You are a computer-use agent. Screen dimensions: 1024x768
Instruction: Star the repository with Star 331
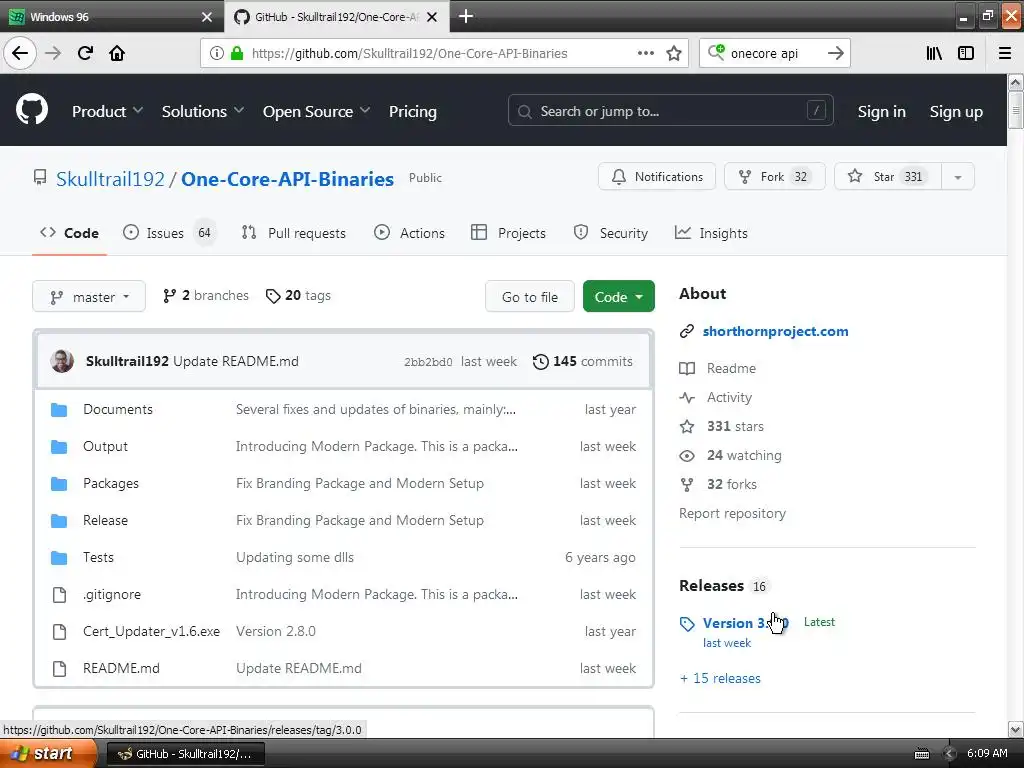tap(888, 176)
